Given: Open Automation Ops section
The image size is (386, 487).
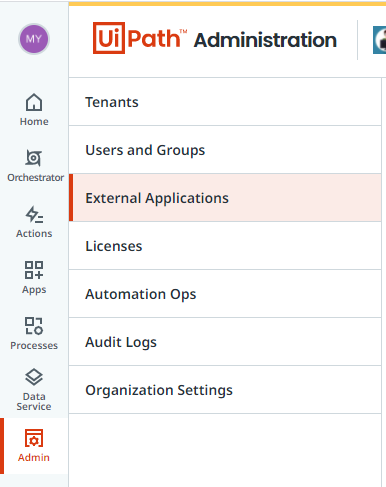Looking at the screenshot, I should point(225,294).
